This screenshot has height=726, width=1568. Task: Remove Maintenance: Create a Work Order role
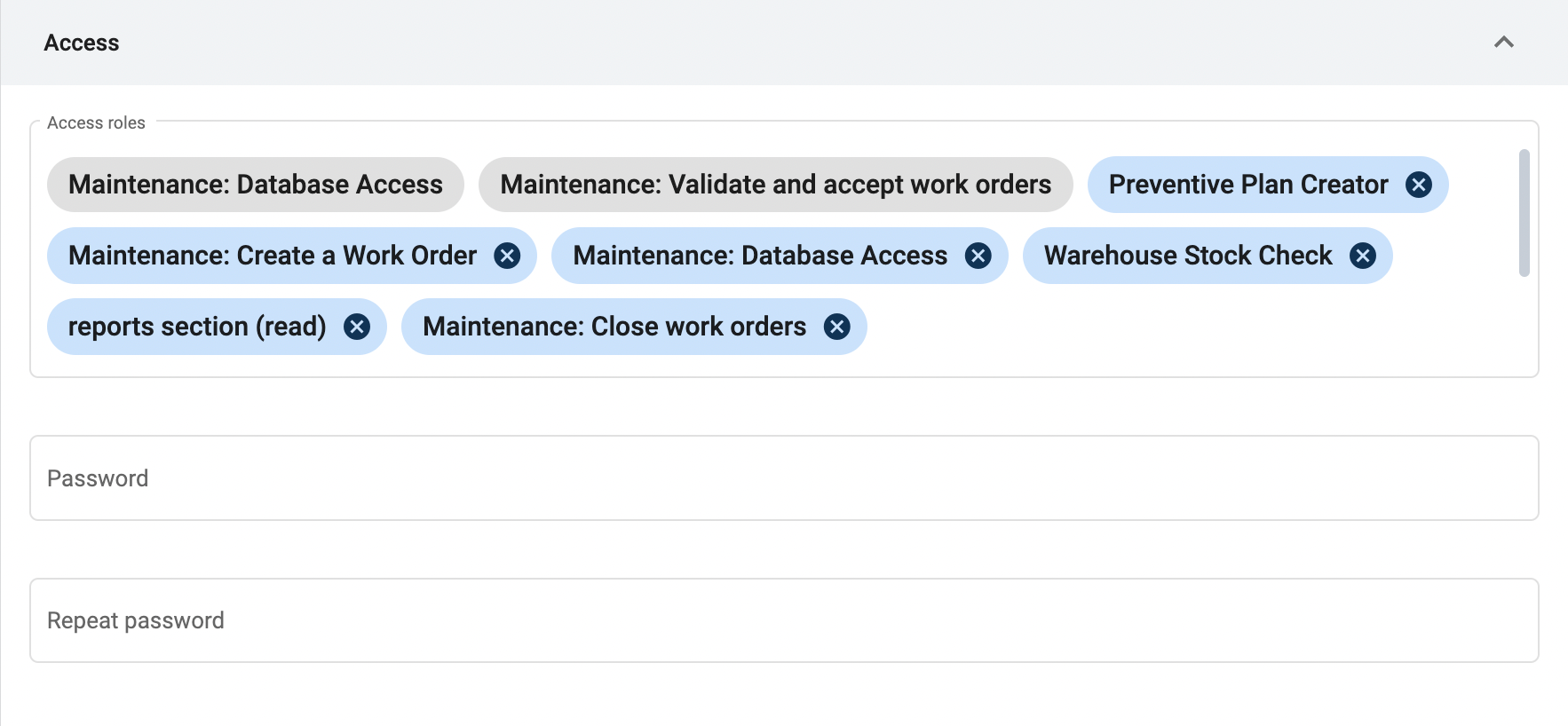coord(507,256)
